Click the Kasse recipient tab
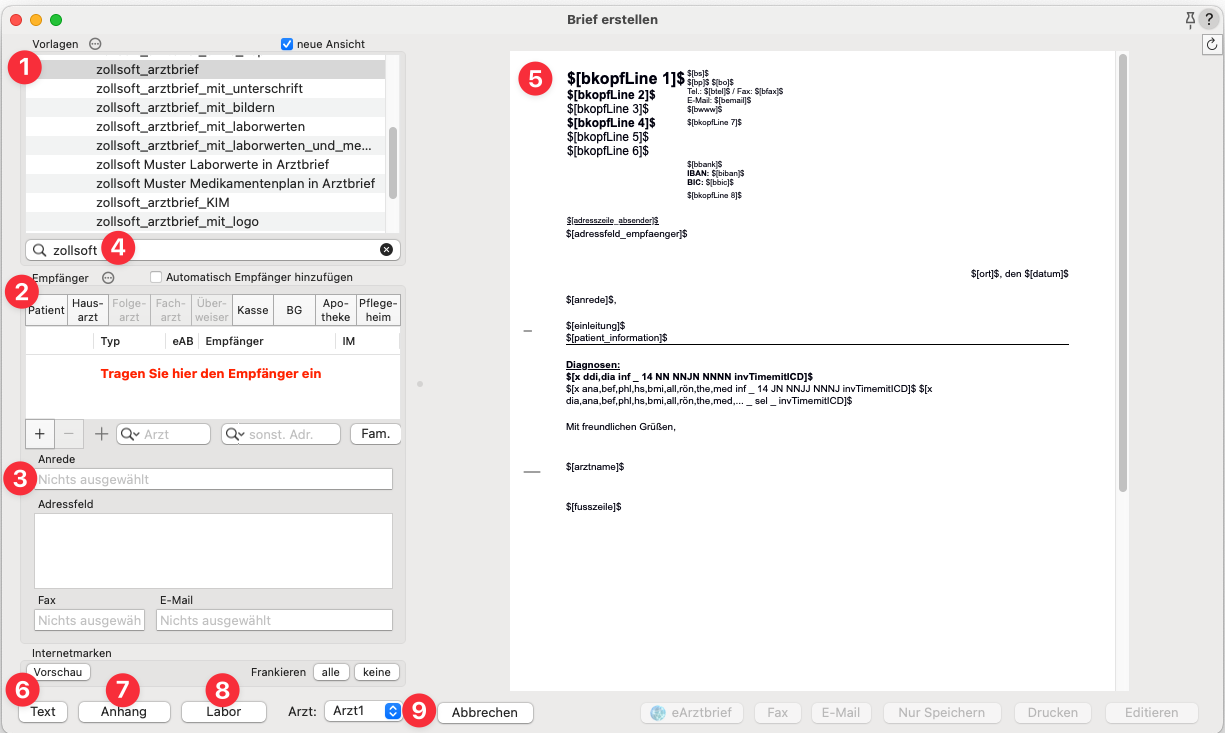The width and height of the screenshot is (1225, 733). click(253, 310)
